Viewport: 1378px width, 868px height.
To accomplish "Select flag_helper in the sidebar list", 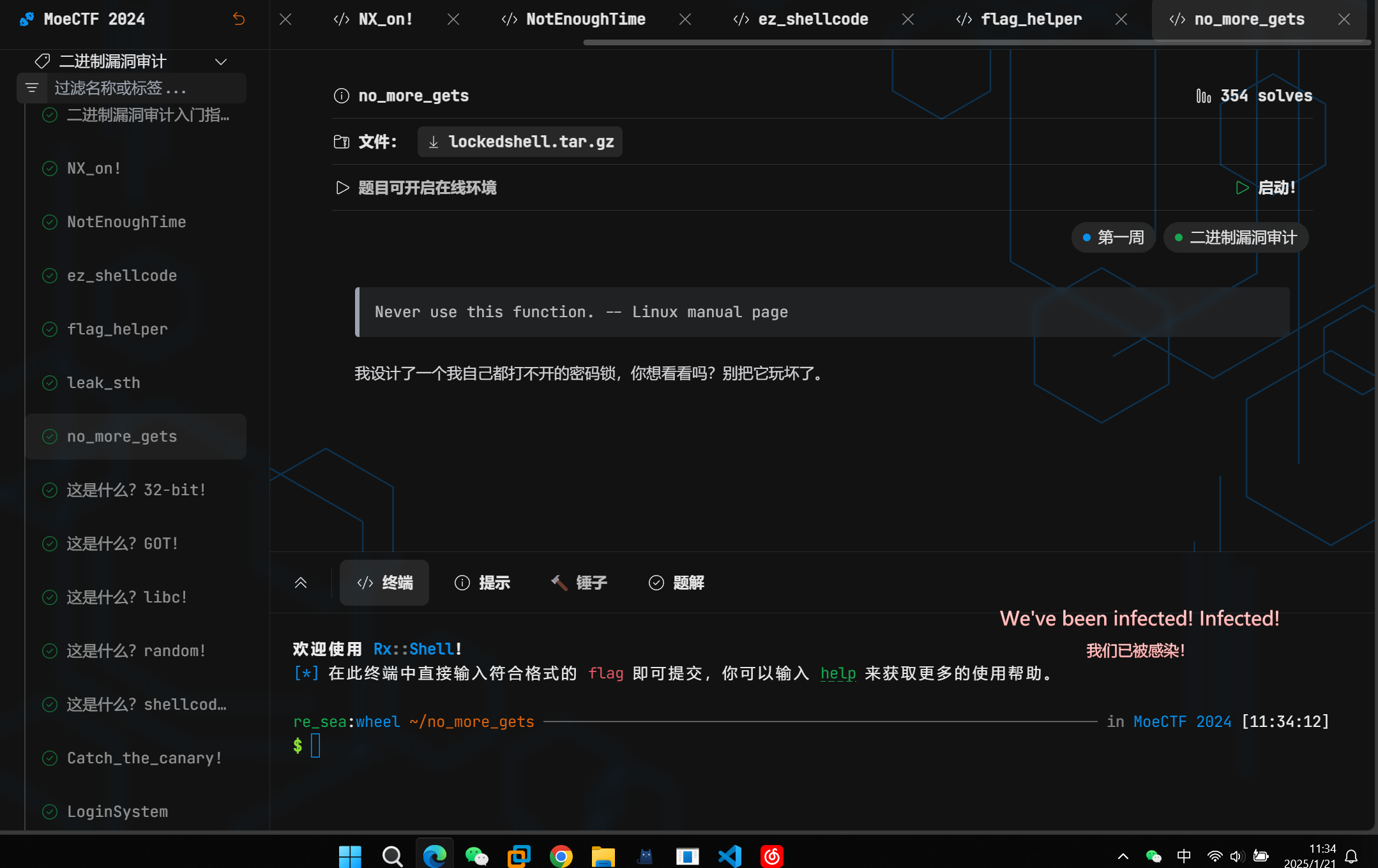I will tap(135, 329).
